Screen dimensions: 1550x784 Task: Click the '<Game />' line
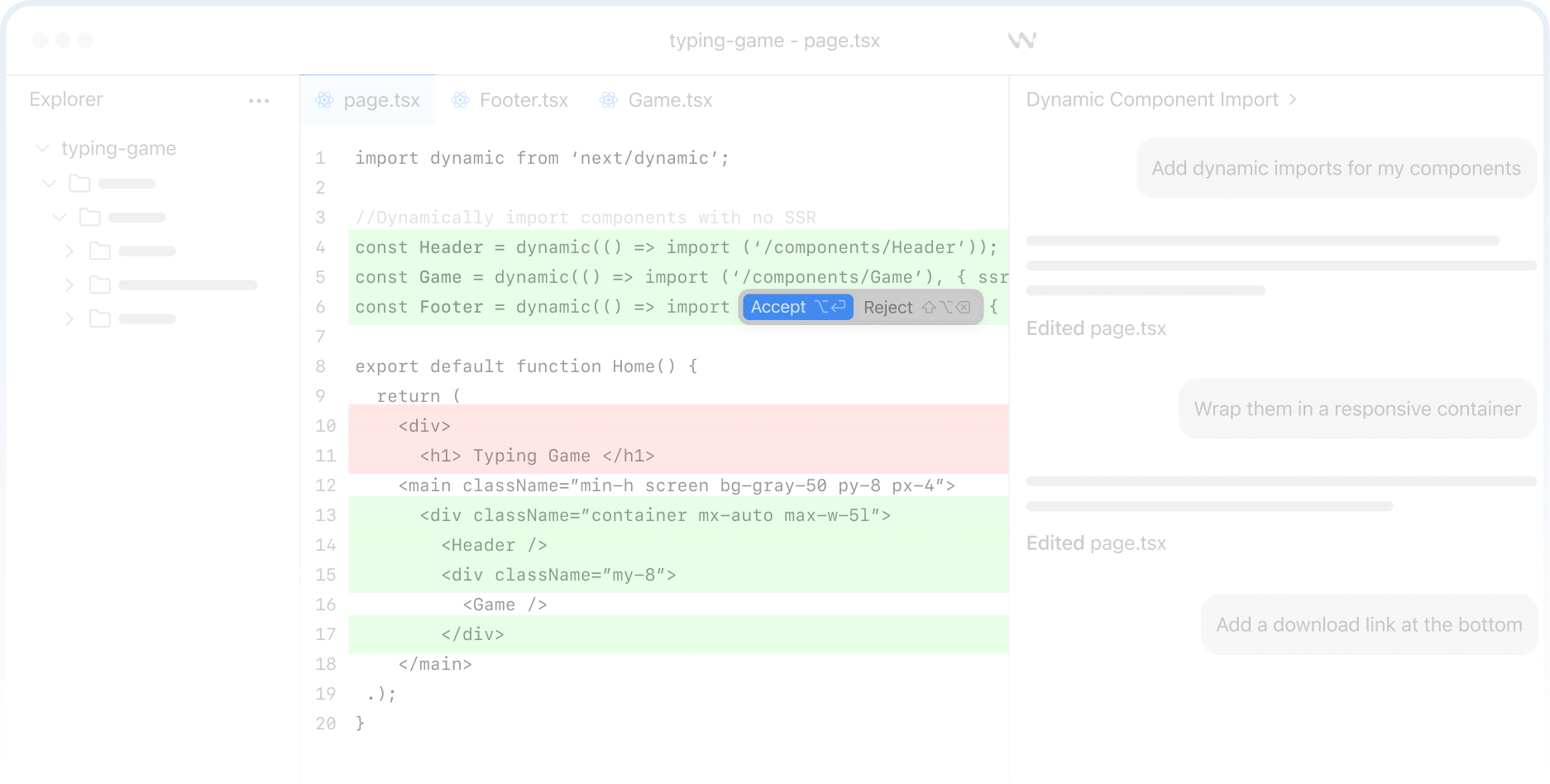point(505,605)
